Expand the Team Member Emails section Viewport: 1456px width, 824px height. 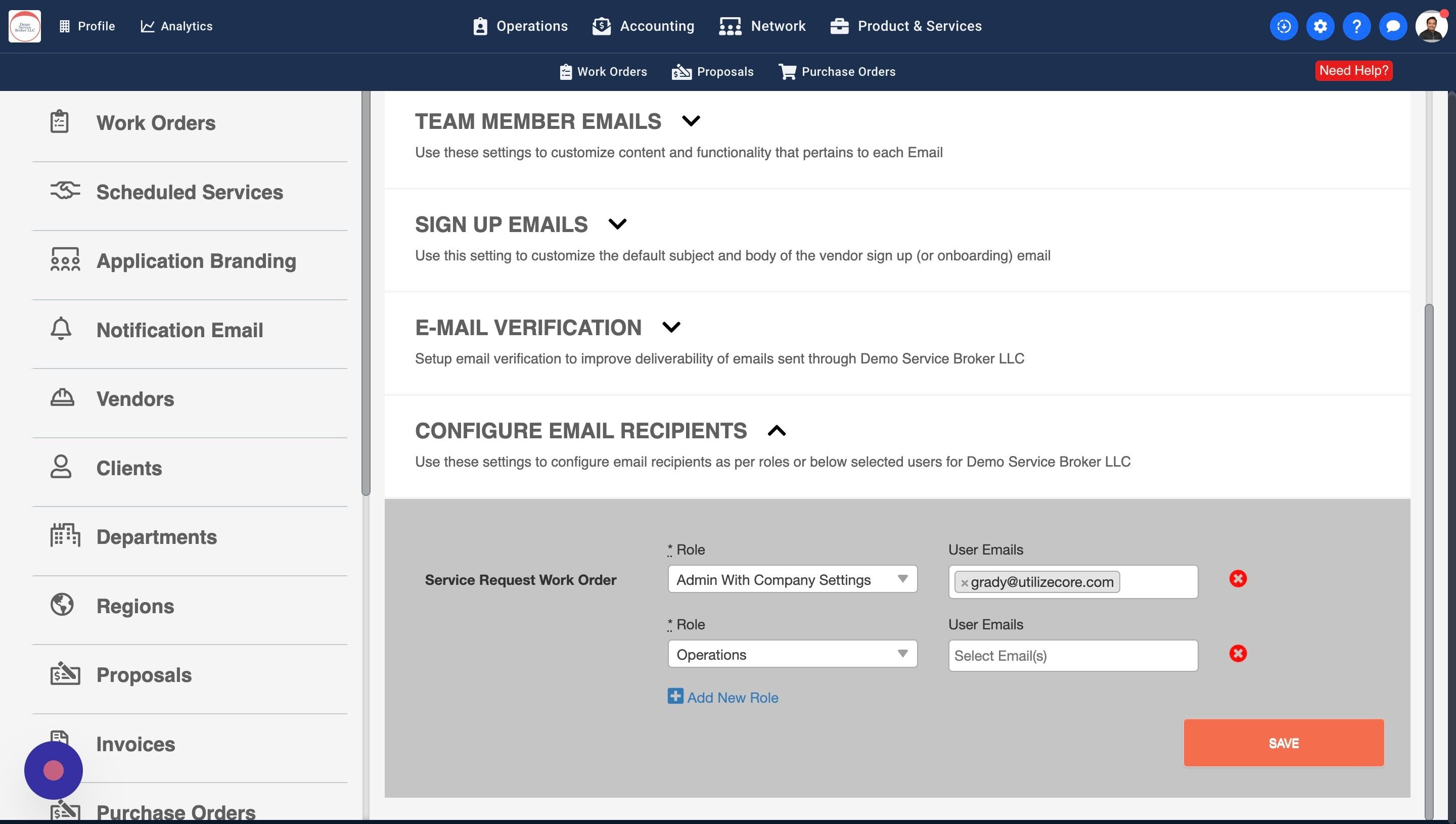point(691,120)
